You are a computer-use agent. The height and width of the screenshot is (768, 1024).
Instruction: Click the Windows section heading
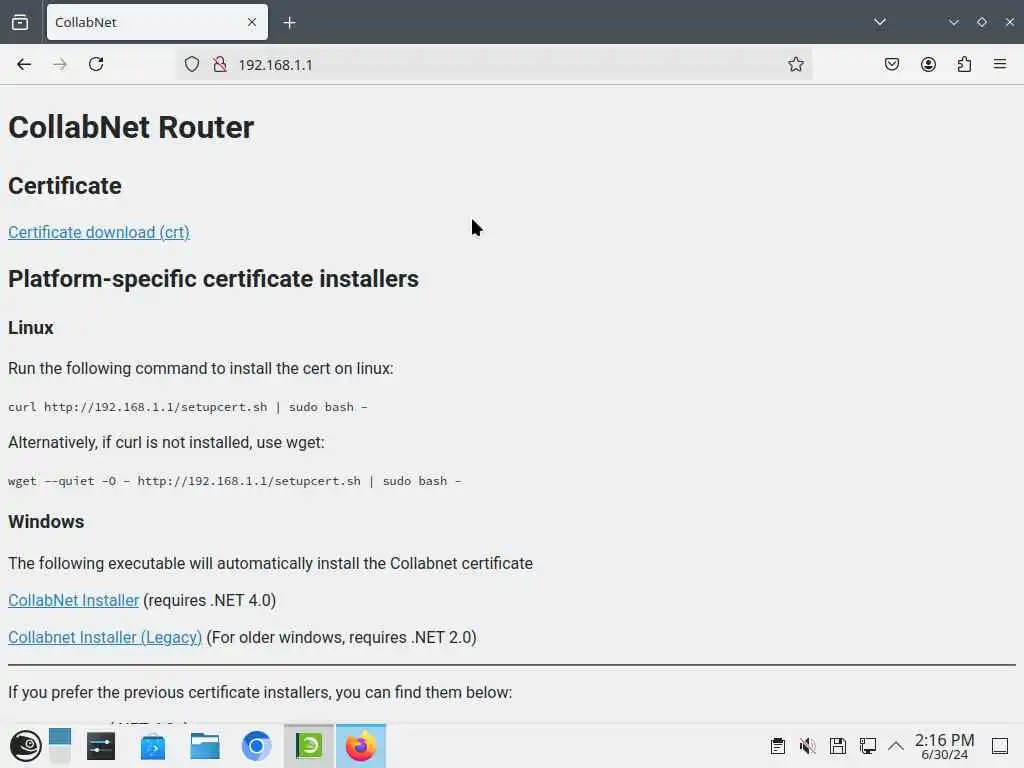coord(46,522)
